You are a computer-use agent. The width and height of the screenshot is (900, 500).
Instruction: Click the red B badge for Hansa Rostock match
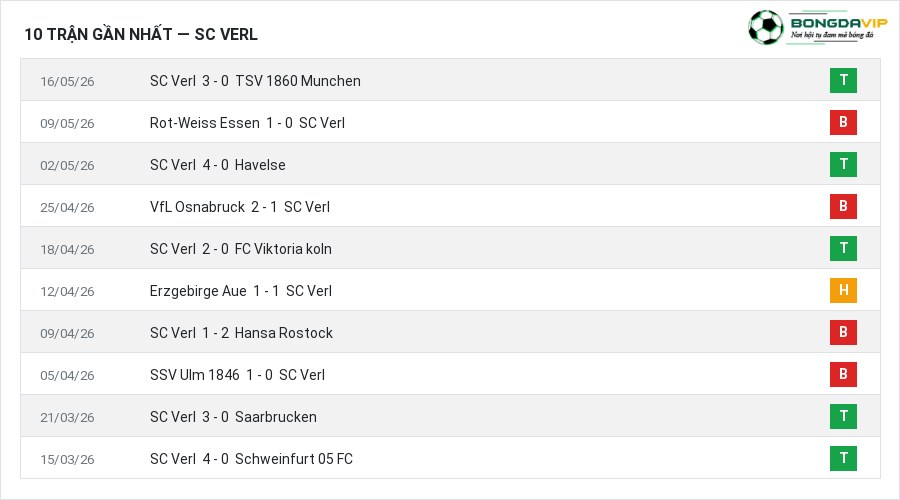point(843,332)
